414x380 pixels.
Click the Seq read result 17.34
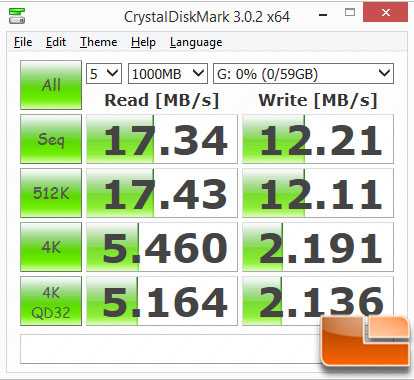[x=162, y=139]
